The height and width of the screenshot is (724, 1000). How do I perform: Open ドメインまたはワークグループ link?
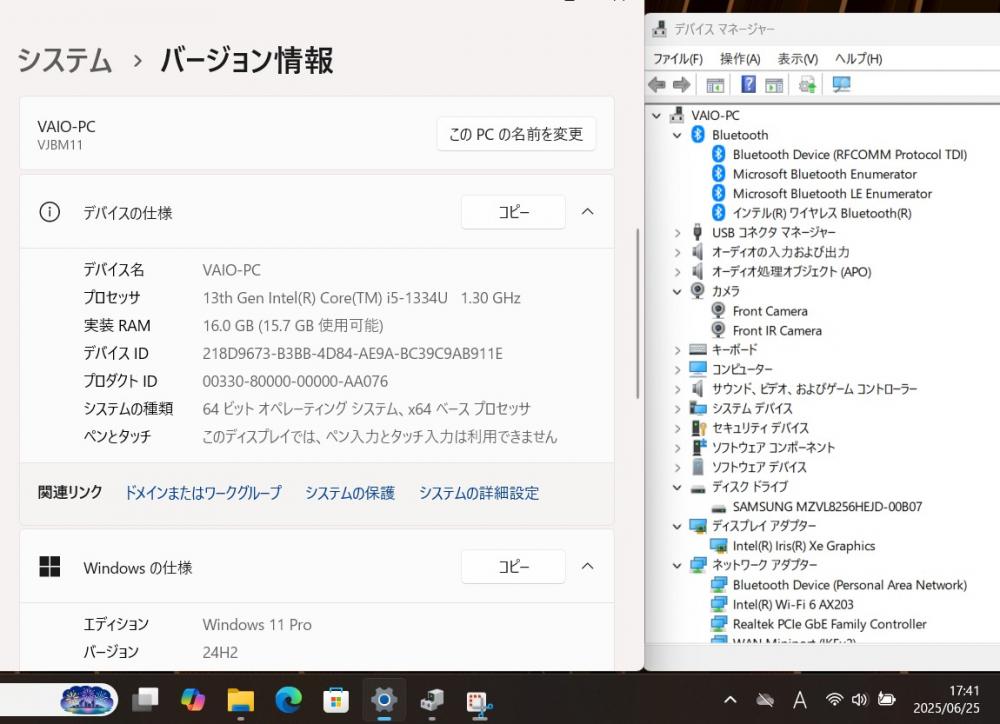[x=203, y=492]
